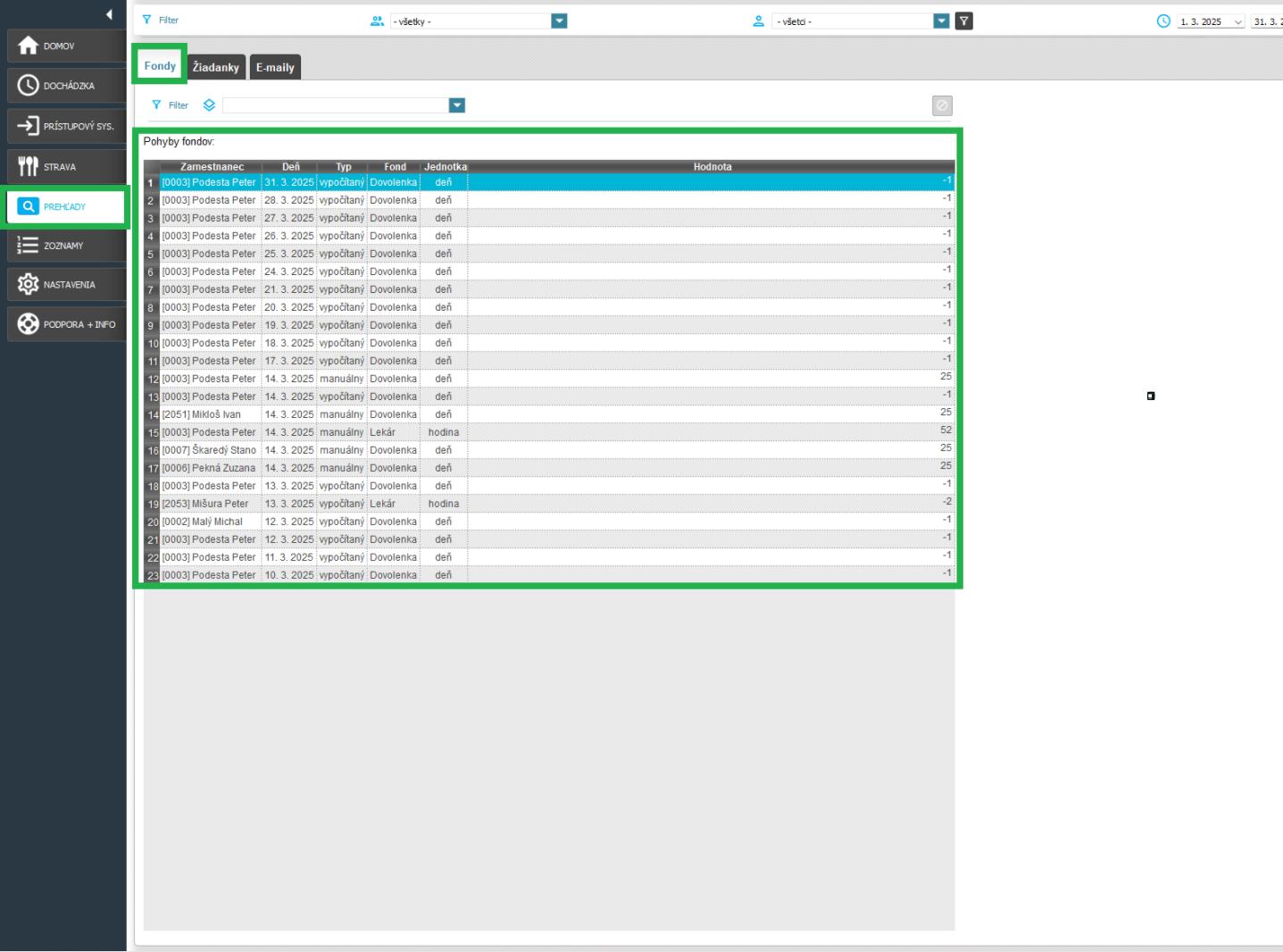Switch to the E-maily tab
The image size is (1283, 952).
[x=275, y=67]
